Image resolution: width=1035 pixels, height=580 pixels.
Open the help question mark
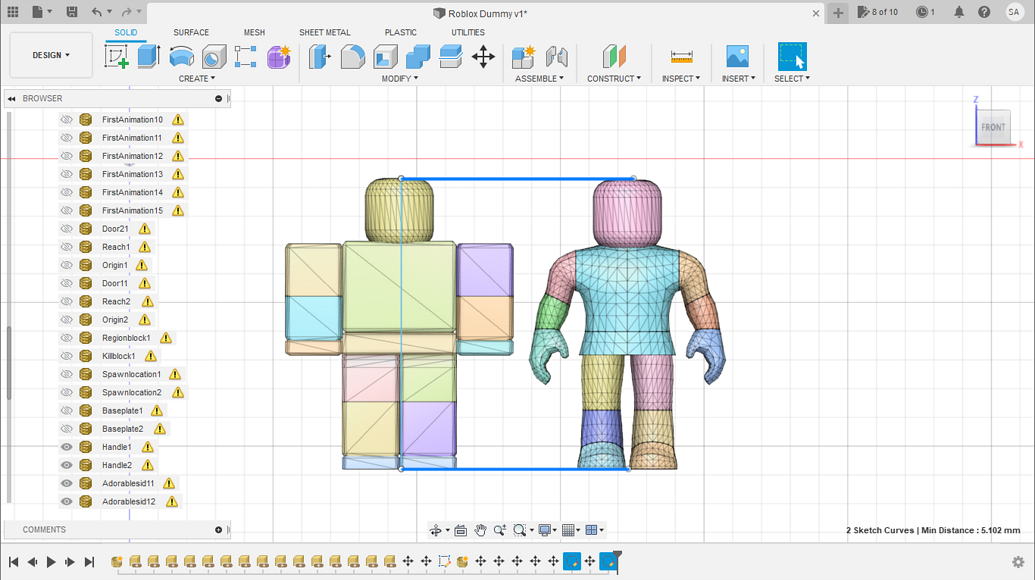pyautogui.click(x=984, y=12)
